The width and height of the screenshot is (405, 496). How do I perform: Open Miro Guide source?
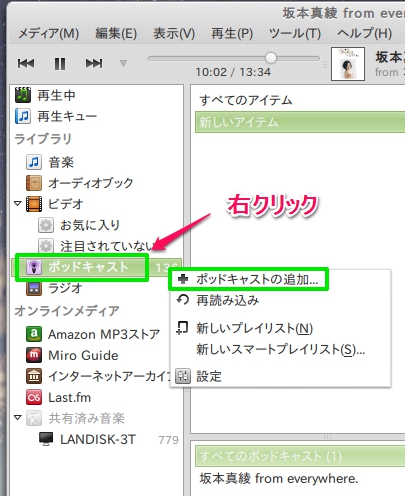83,355
